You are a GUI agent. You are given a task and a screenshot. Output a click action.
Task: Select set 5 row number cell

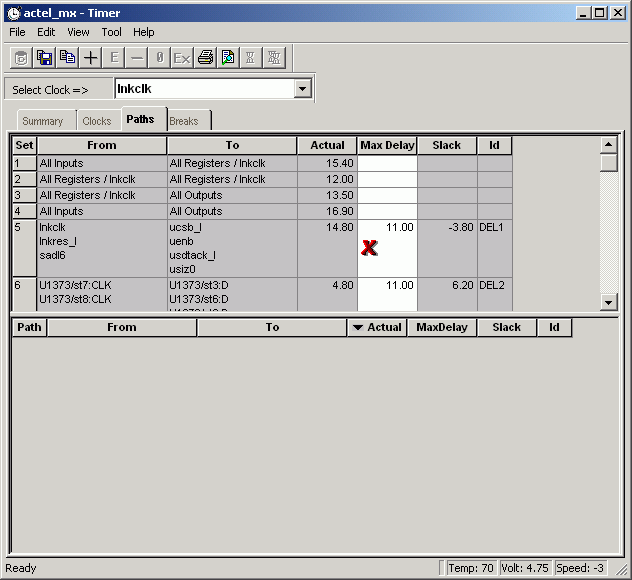[25, 248]
